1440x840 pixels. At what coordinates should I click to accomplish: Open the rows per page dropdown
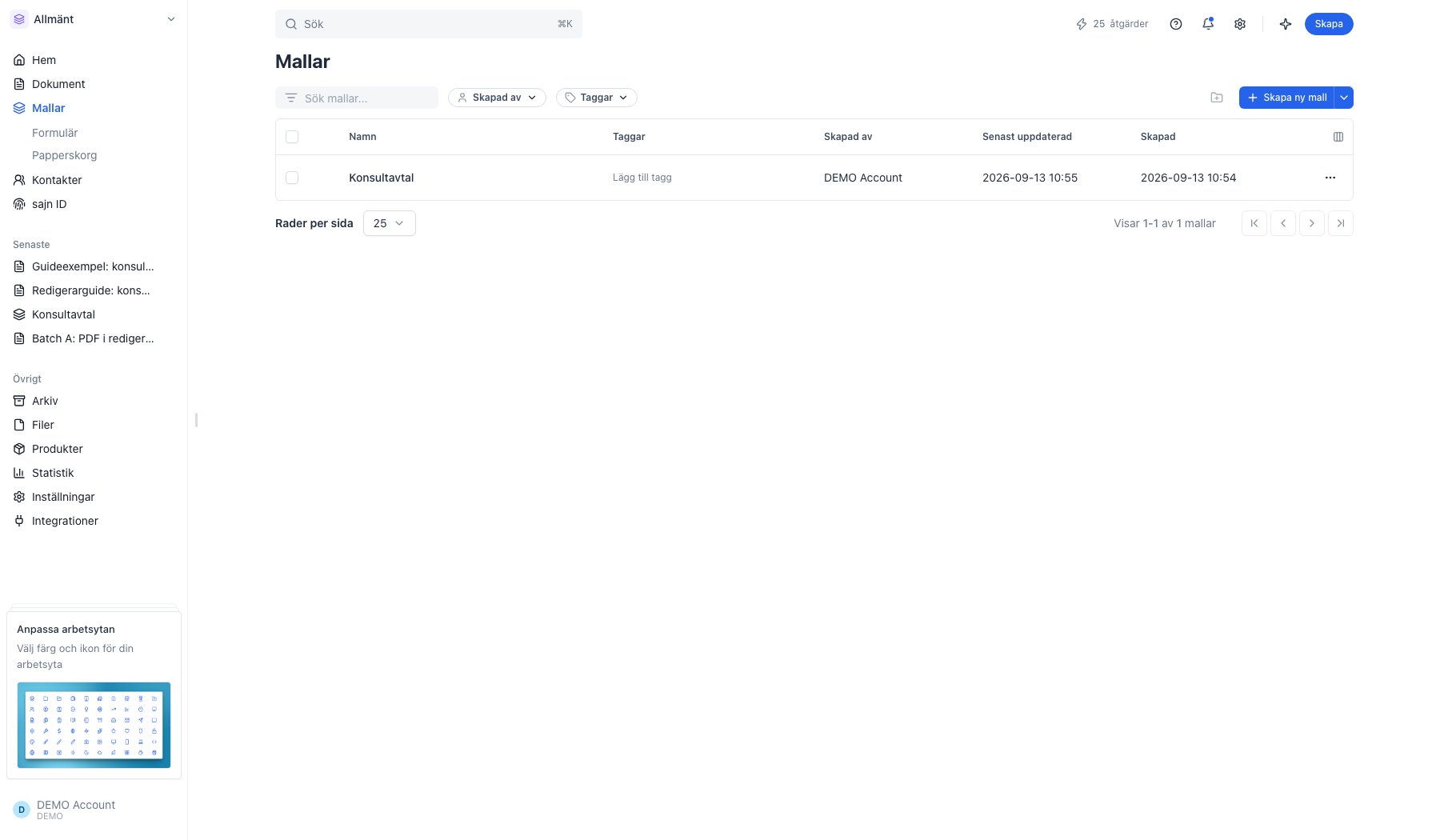tap(390, 223)
